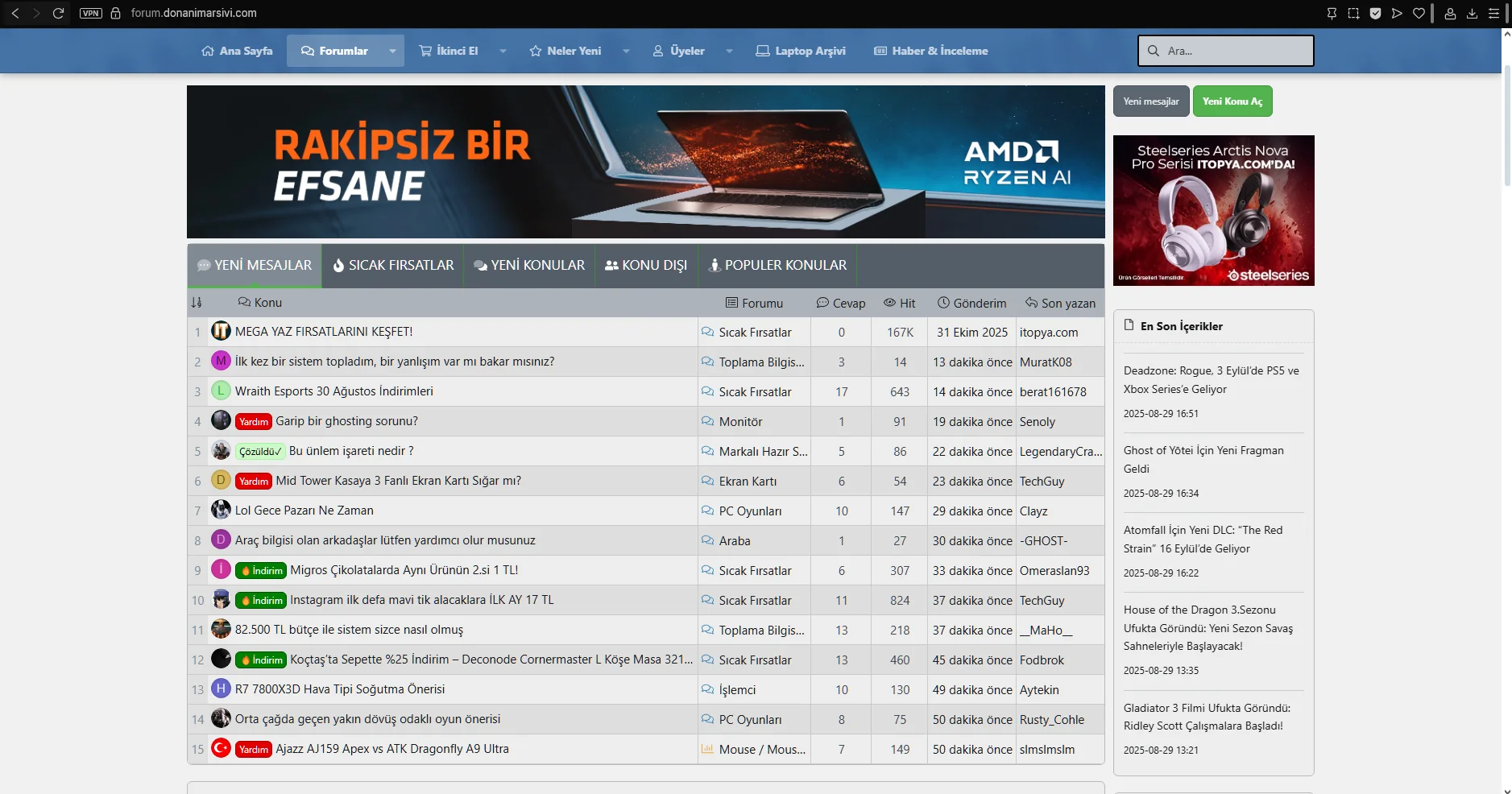This screenshot has width=1512, height=794.
Task: Go back with the browser back arrow
Action: (15, 13)
